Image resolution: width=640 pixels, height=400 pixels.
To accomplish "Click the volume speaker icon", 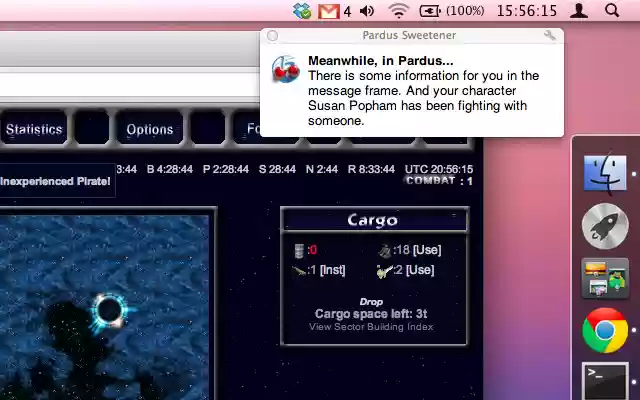I will [367, 11].
